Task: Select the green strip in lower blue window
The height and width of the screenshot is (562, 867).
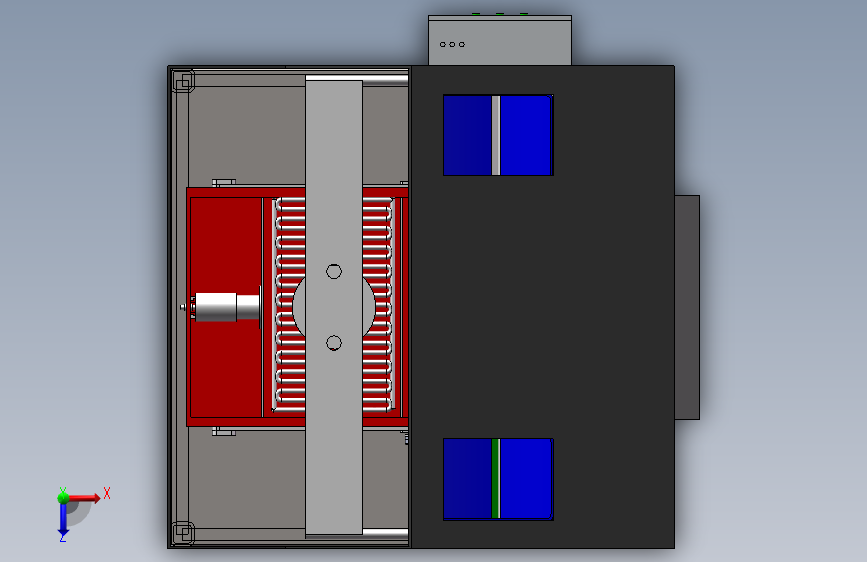Action: [x=495, y=479]
